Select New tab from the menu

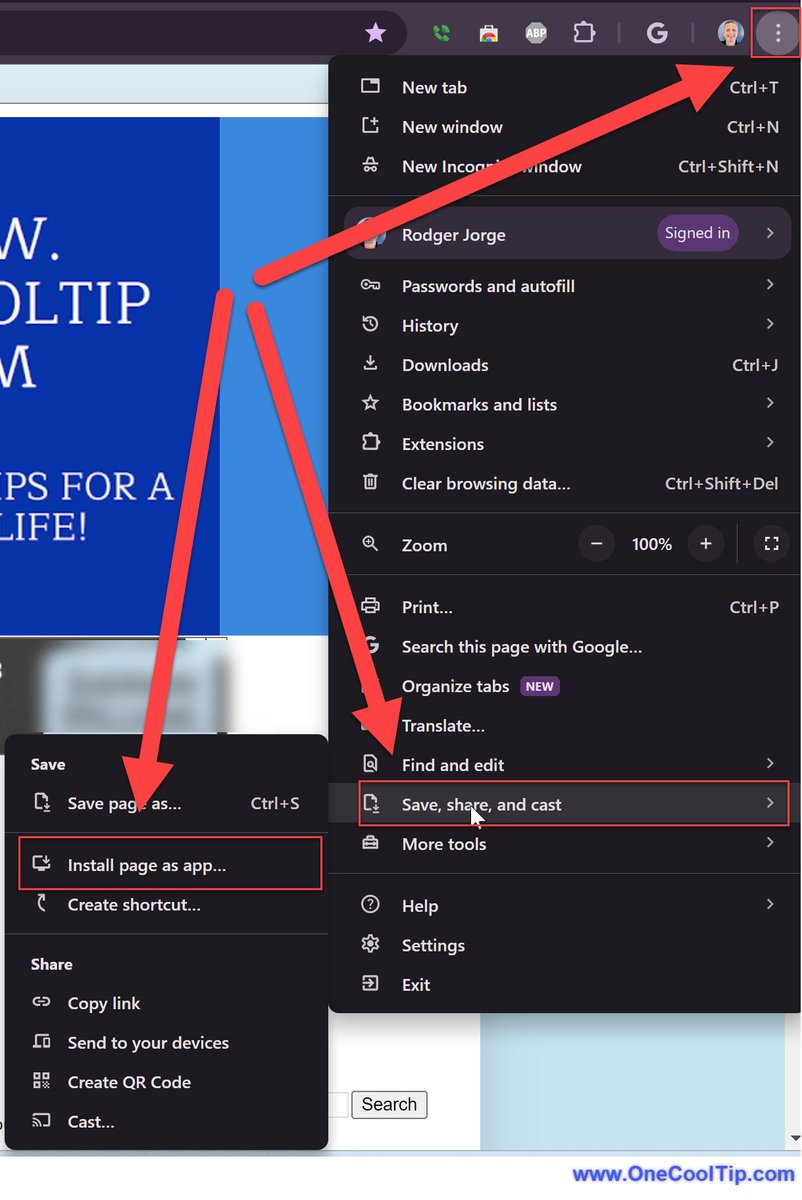pos(565,87)
